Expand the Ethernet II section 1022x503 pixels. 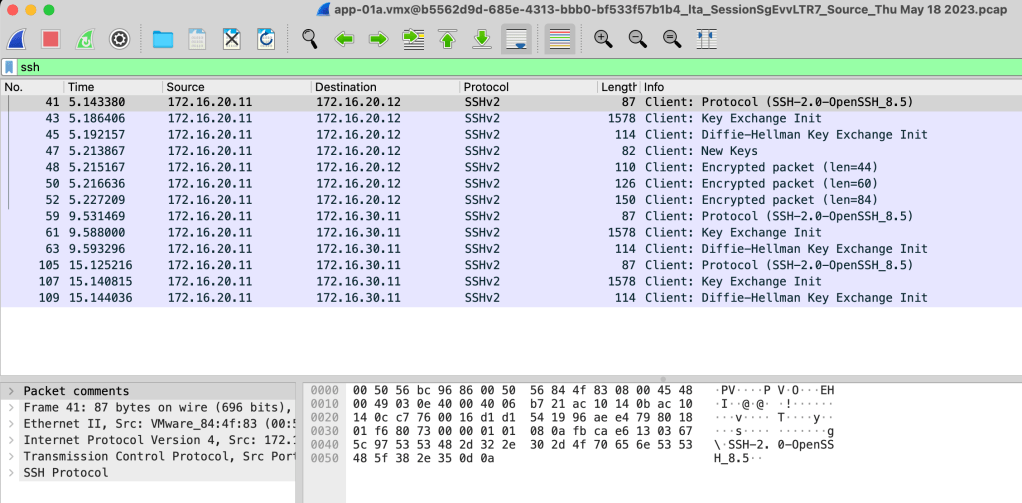click(x=10, y=423)
